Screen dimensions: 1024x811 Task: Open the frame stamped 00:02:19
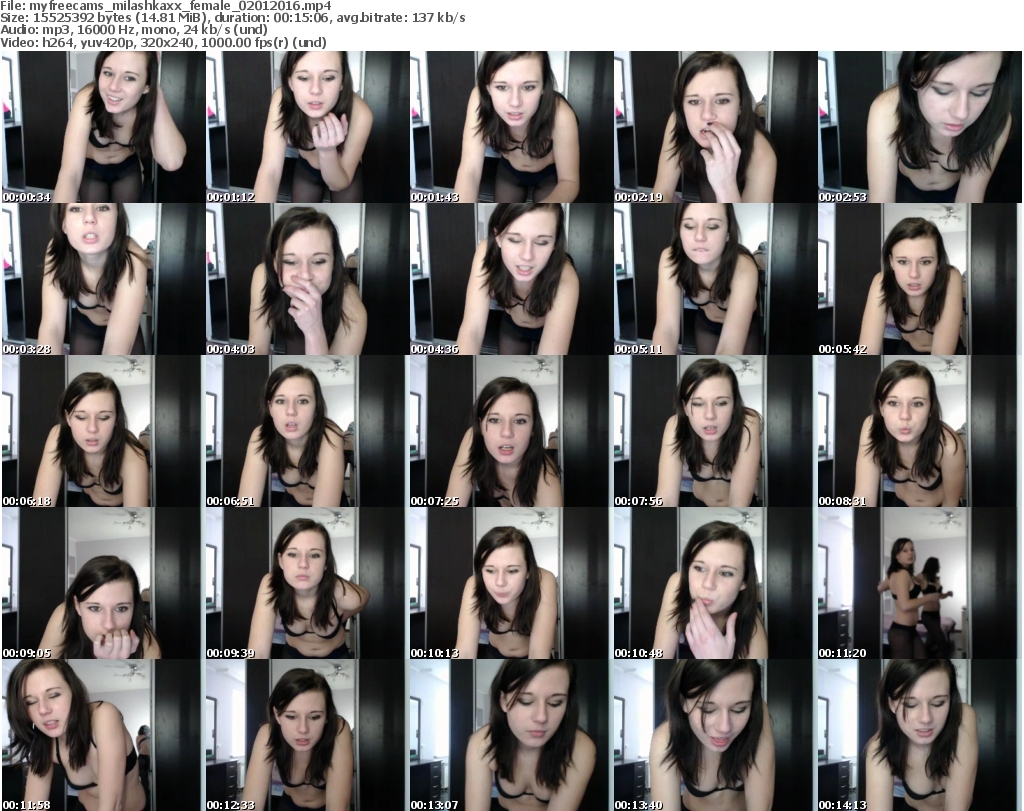point(716,127)
